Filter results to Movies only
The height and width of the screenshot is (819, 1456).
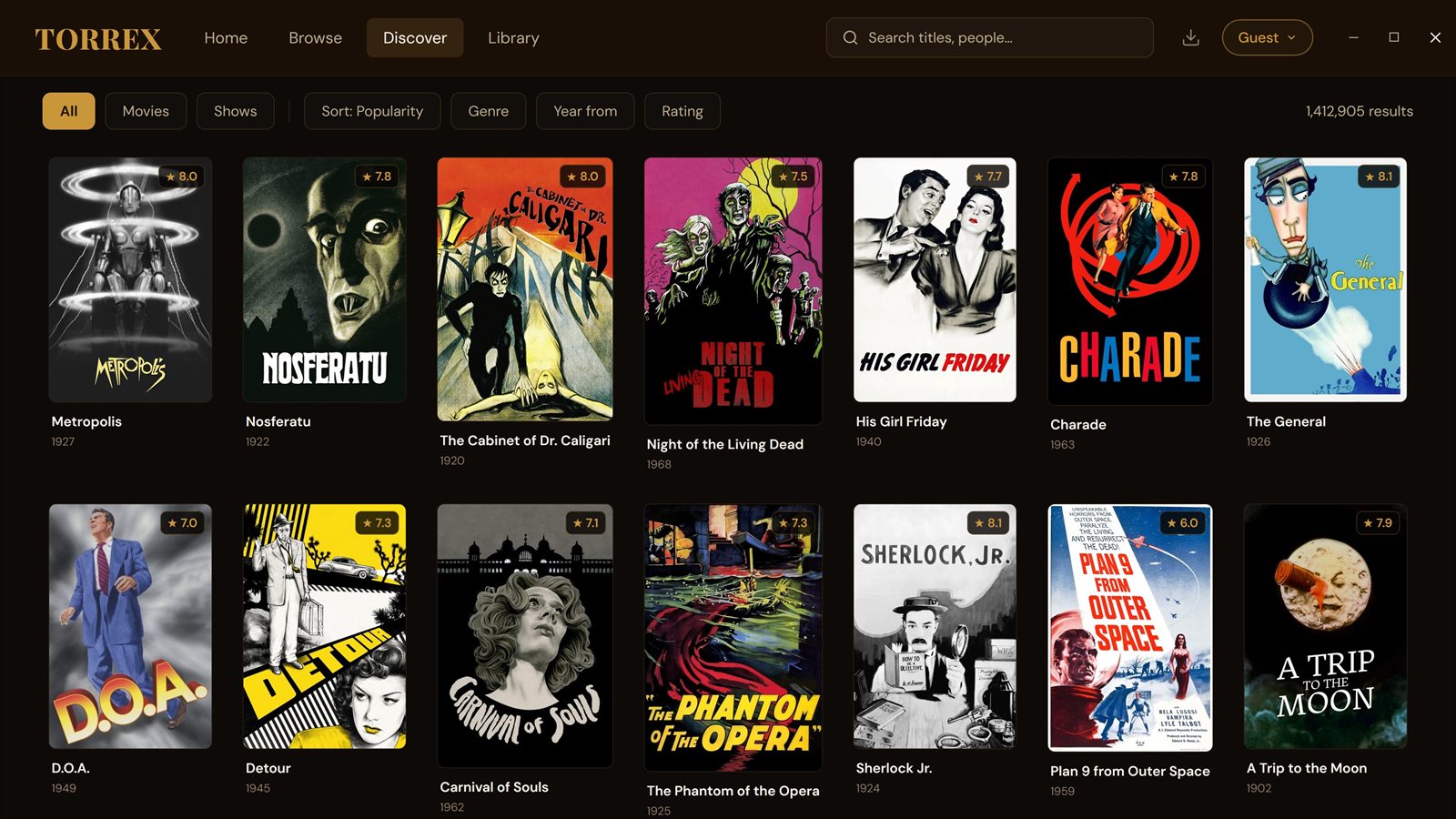tap(146, 111)
